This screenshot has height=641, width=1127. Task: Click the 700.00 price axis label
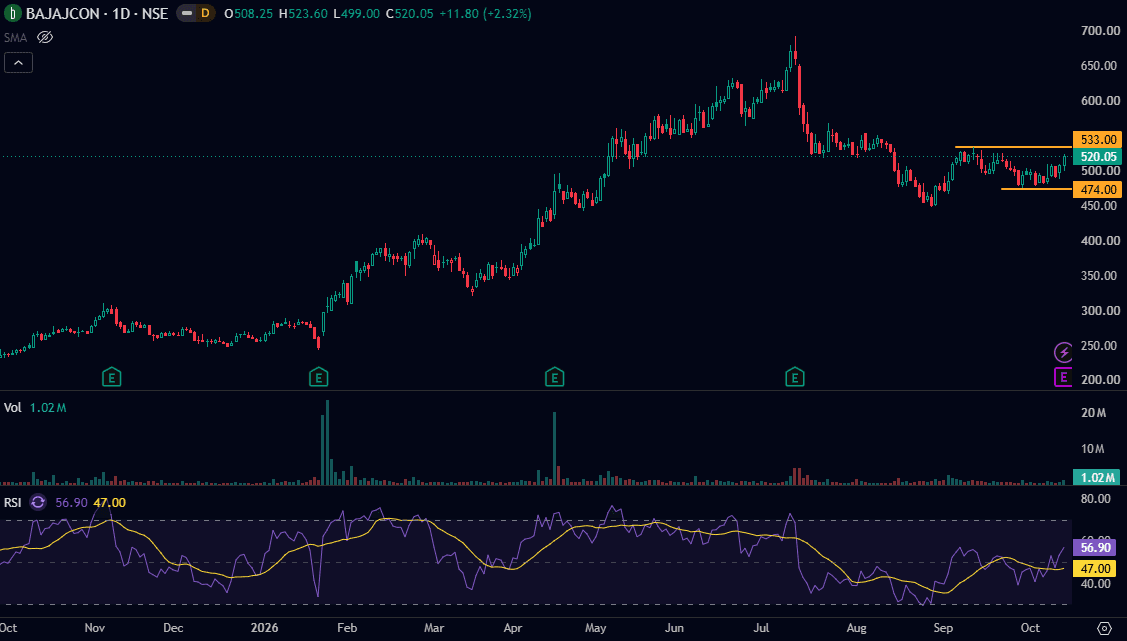(1100, 31)
